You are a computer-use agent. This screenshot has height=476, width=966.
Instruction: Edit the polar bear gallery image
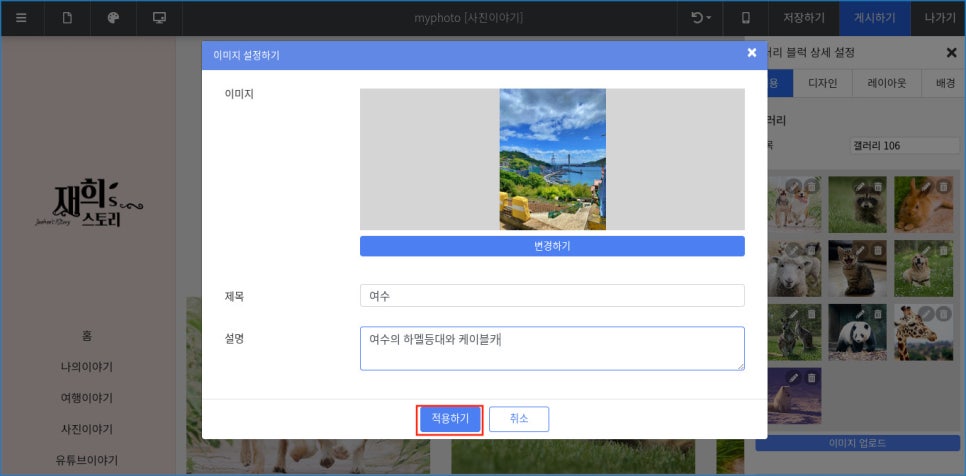click(794, 377)
